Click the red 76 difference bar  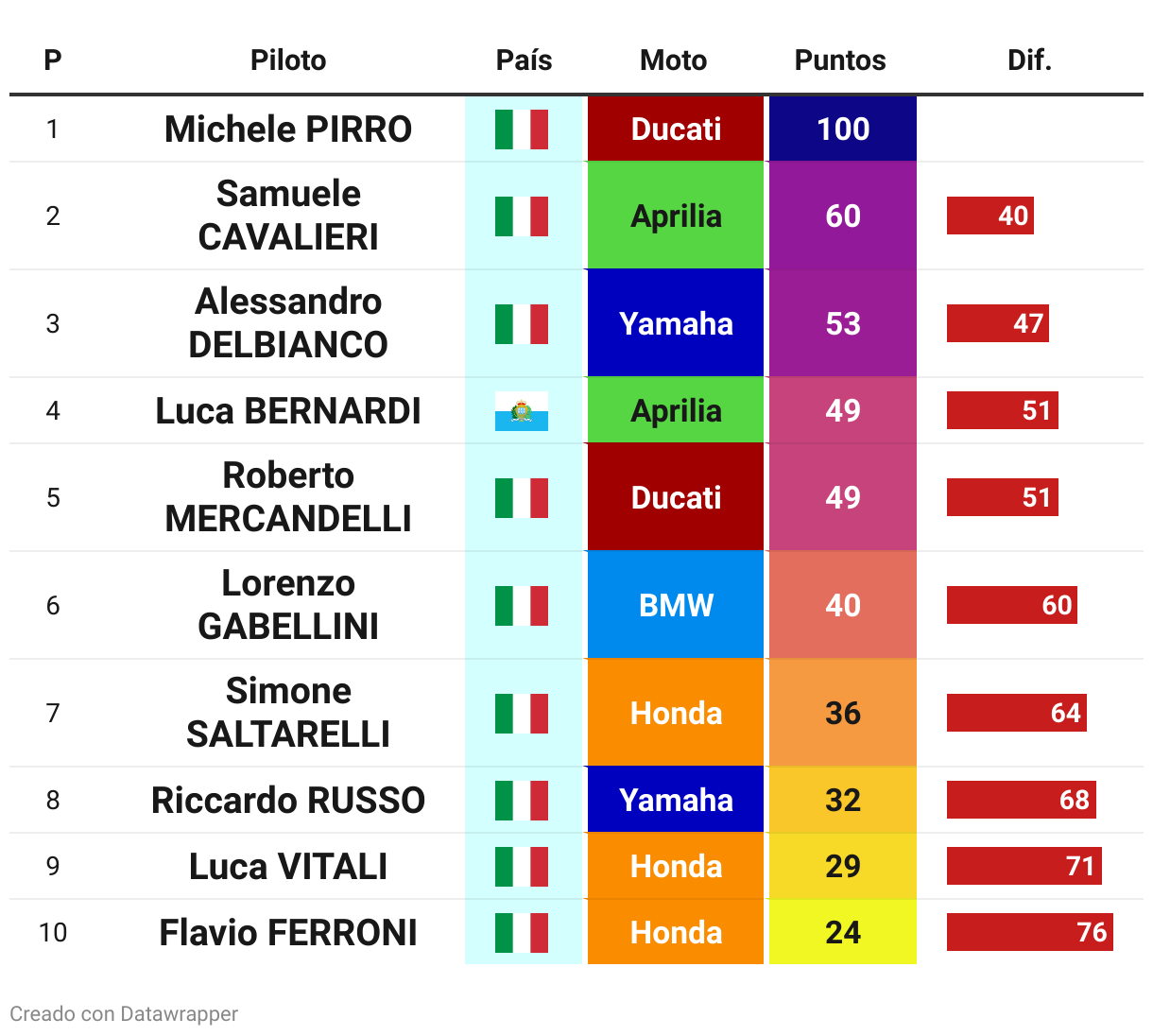tap(1030, 932)
